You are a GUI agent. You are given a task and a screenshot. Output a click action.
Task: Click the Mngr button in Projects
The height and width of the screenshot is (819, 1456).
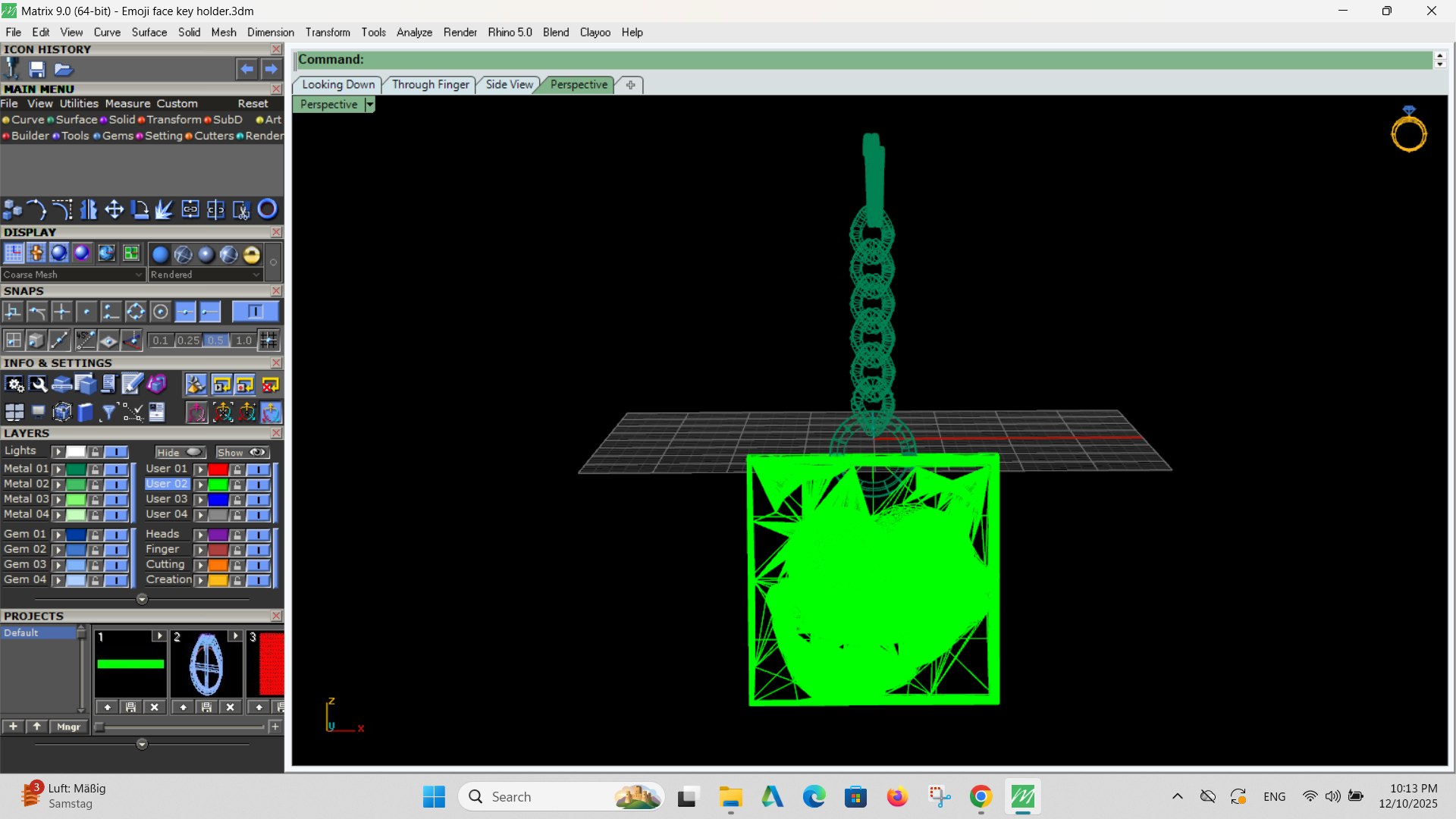[x=68, y=726]
